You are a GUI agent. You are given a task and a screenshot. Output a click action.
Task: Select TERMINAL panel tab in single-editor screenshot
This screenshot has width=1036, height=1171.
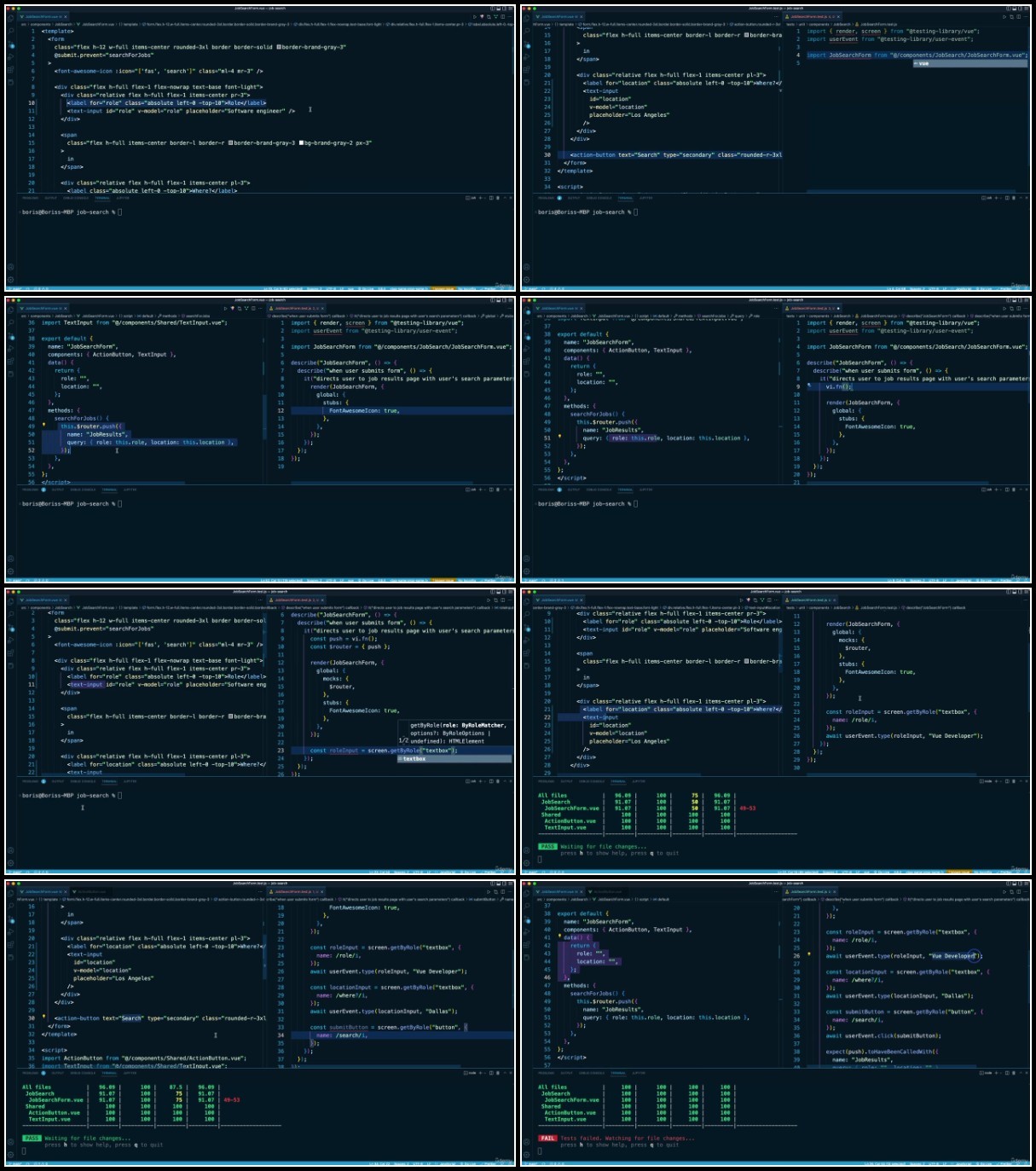101,197
